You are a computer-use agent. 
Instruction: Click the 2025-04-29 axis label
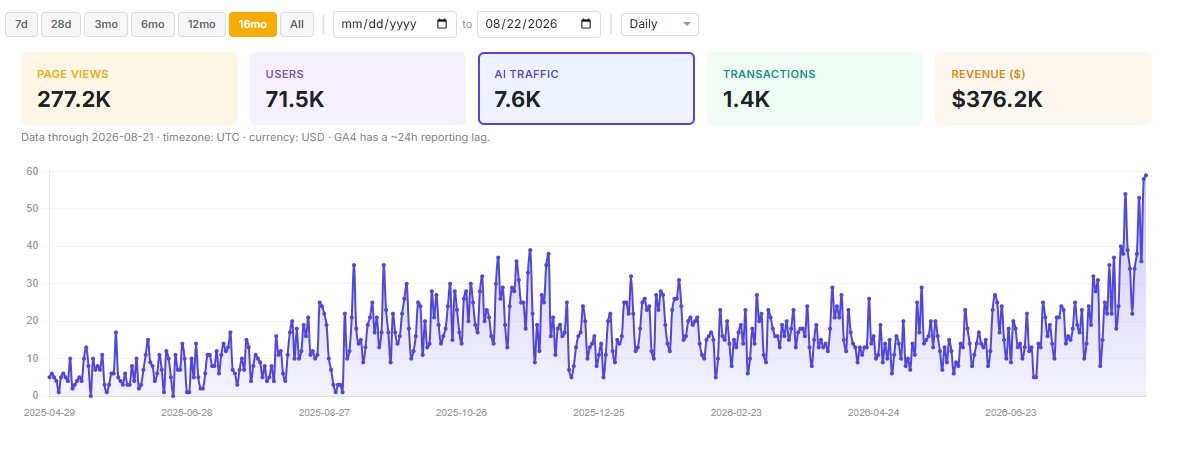[50, 413]
